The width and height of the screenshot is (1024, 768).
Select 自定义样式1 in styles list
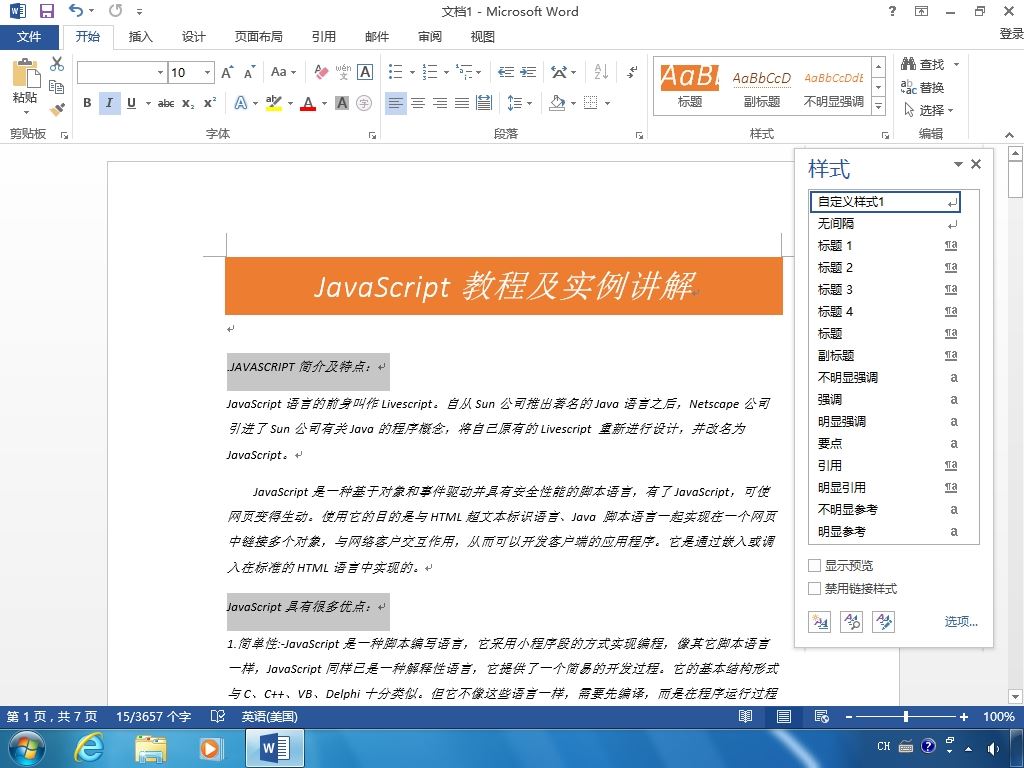(x=886, y=202)
